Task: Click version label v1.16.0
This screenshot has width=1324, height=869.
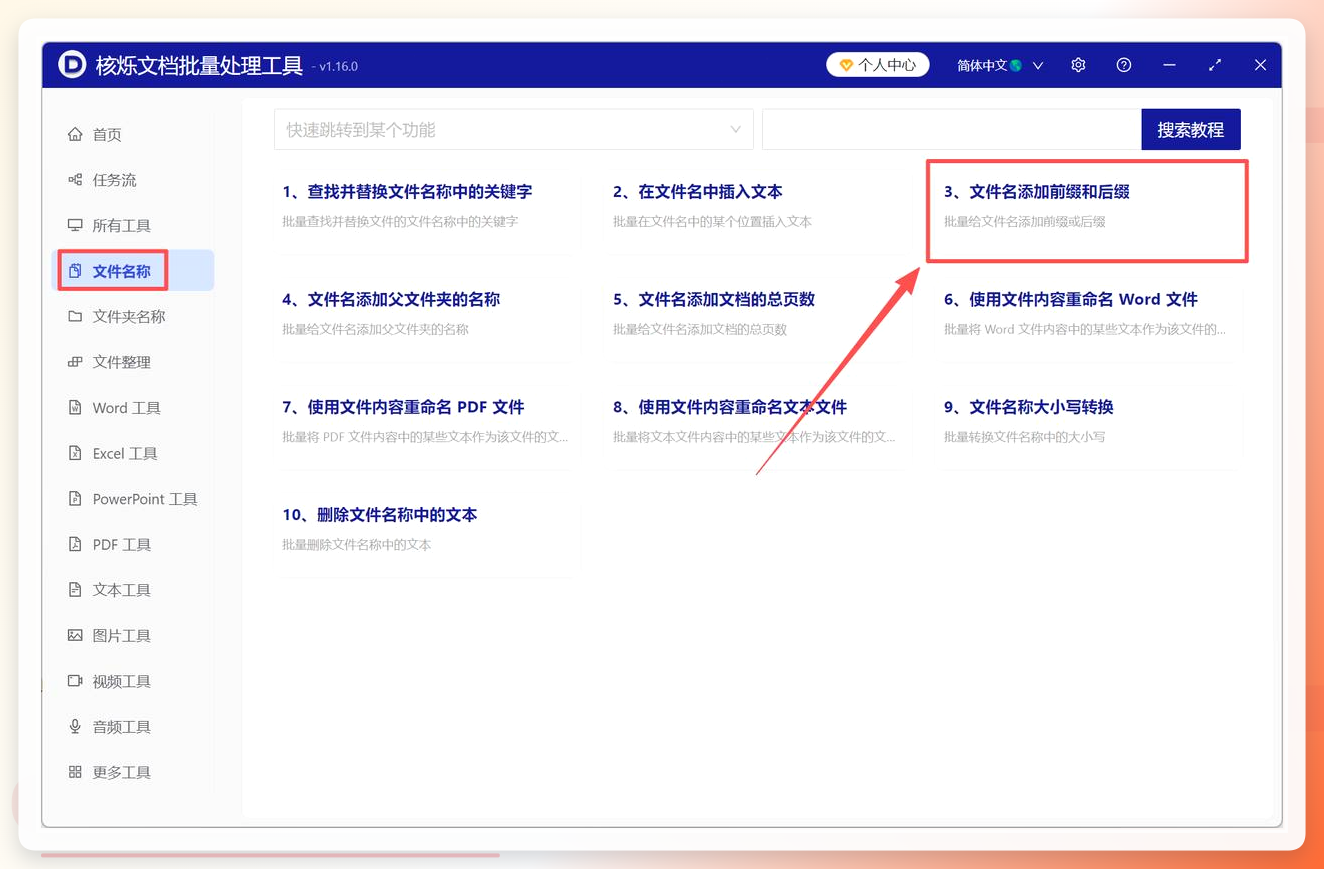Action: tap(335, 67)
